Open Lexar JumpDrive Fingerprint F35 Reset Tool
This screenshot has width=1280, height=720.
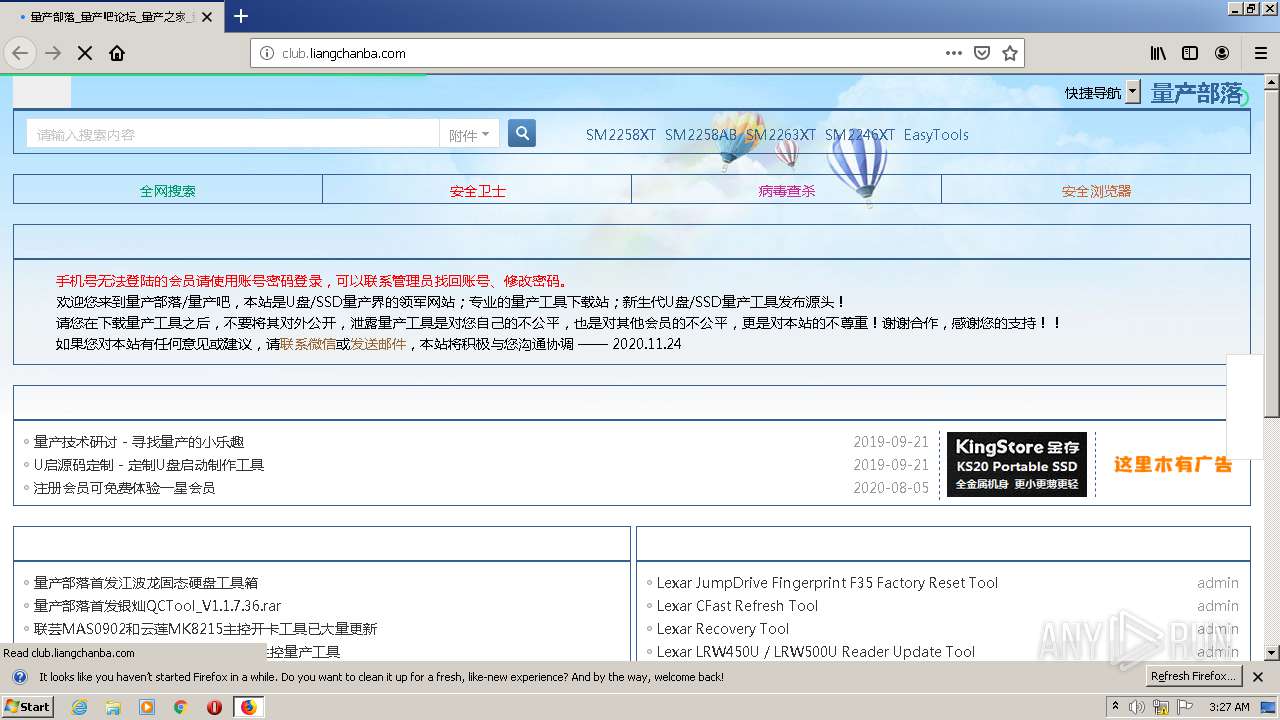point(827,583)
